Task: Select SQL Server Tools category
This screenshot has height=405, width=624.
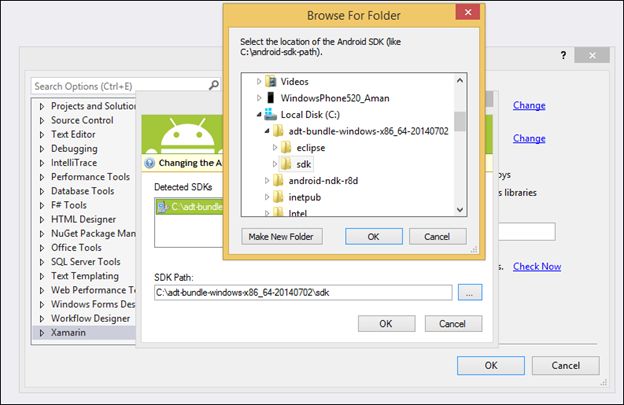Action: coord(86,261)
